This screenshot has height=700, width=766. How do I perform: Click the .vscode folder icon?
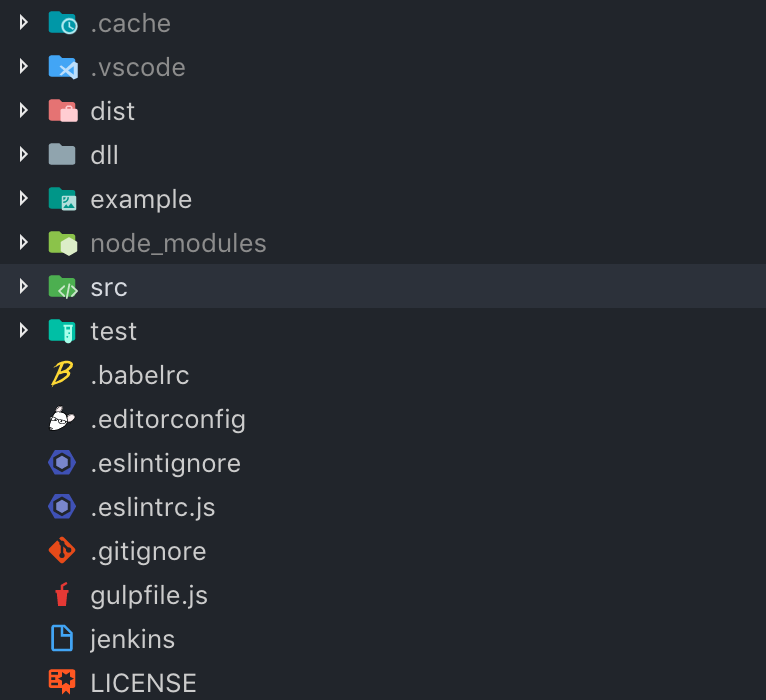63,67
